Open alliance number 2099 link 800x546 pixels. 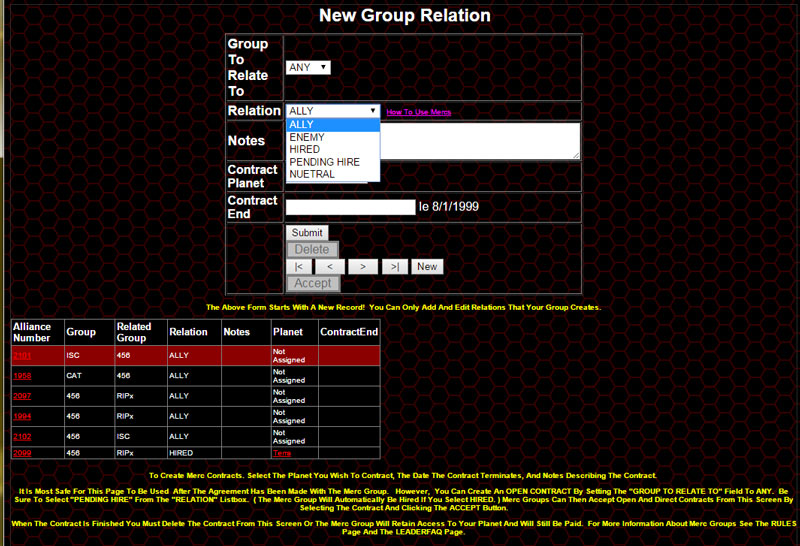point(23,453)
